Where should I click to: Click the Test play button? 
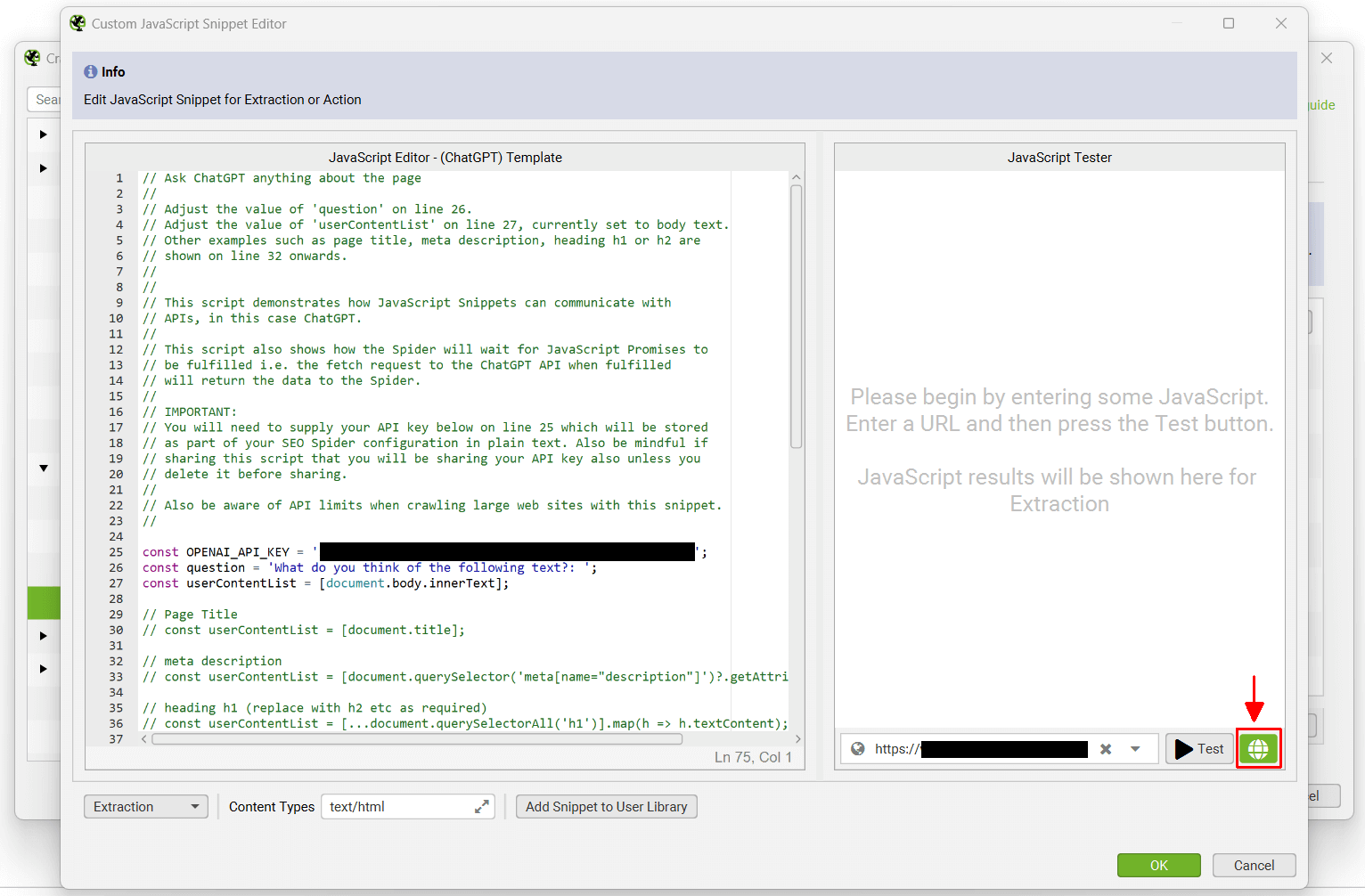tap(1199, 749)
